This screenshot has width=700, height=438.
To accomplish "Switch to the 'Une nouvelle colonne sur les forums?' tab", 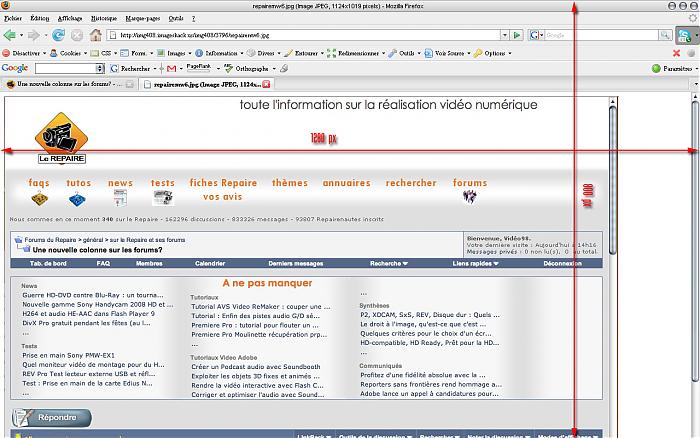I will [69, 84].
